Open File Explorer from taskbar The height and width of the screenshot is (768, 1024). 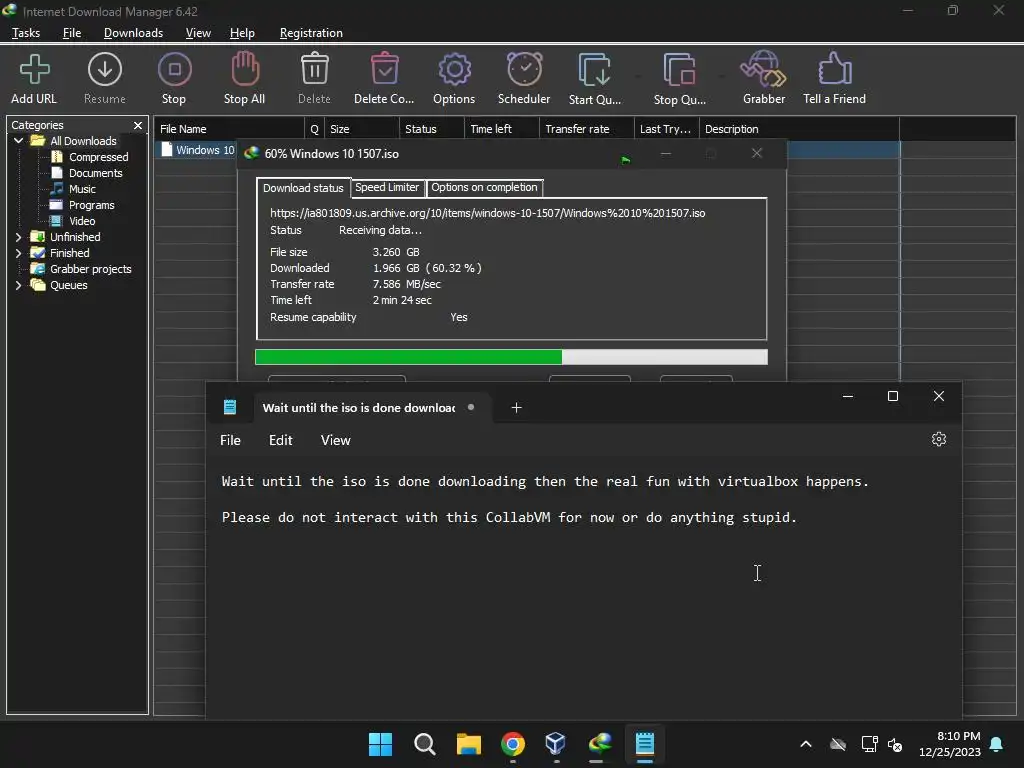(x=468, y=744)
